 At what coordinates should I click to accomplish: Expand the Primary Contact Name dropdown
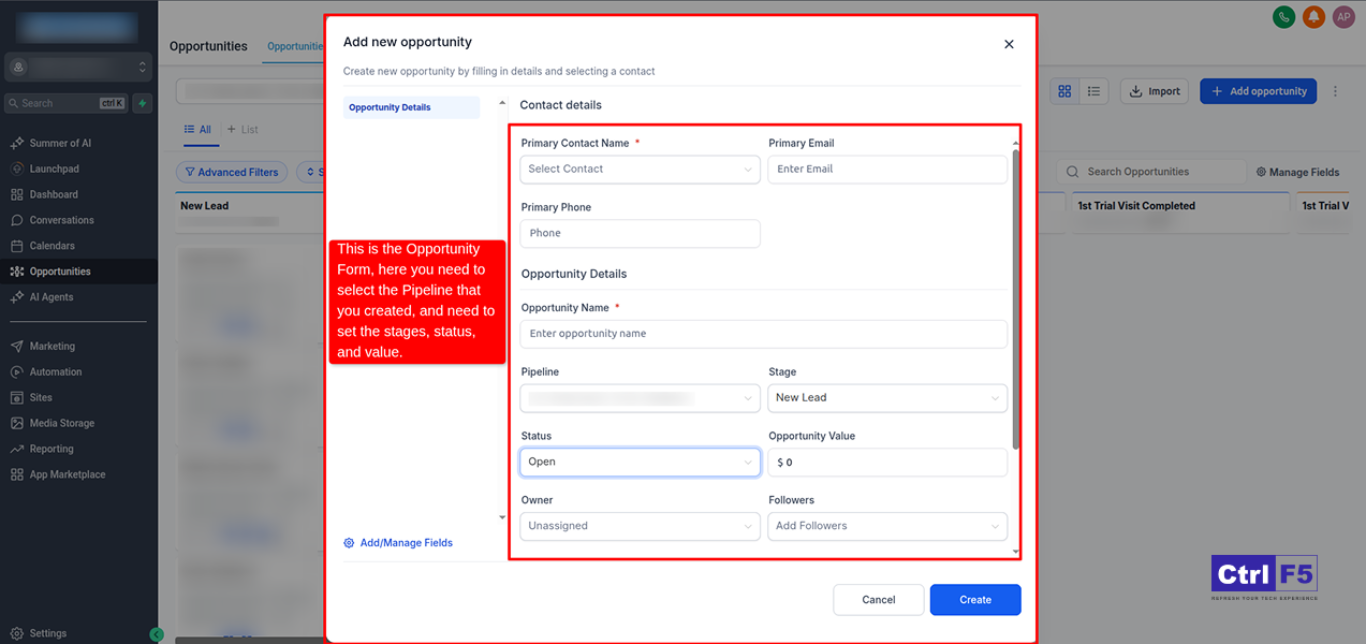click(x=639, y=169)
